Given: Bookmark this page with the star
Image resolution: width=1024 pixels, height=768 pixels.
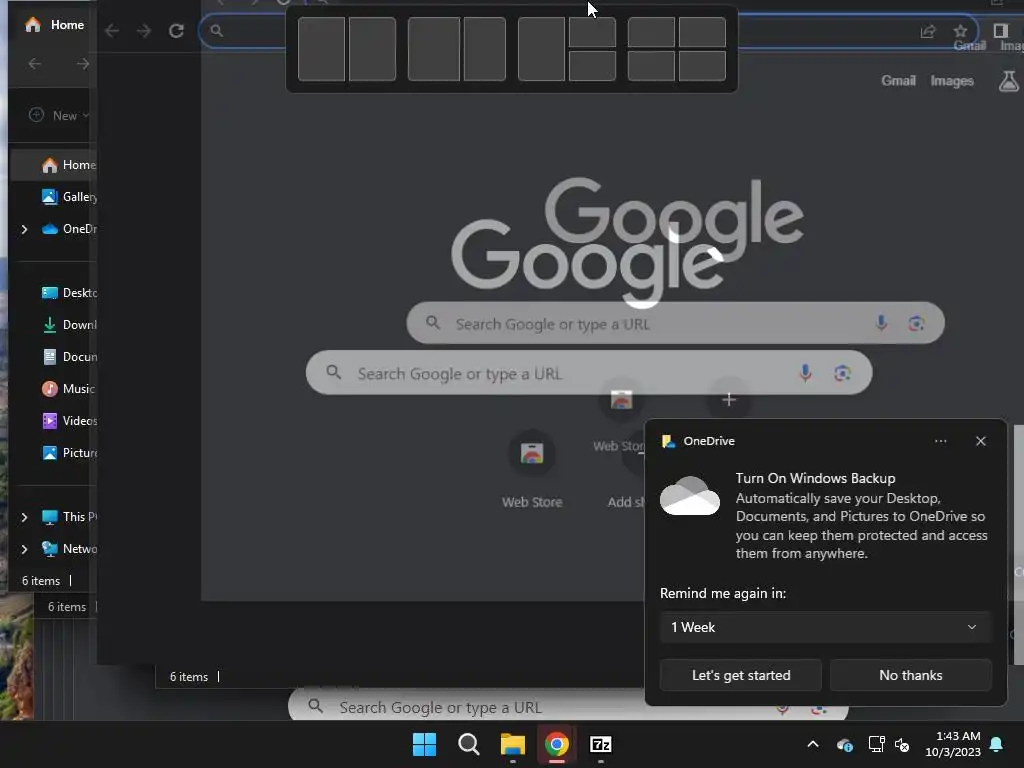Looking at the screenshot, I should point(960,31).
